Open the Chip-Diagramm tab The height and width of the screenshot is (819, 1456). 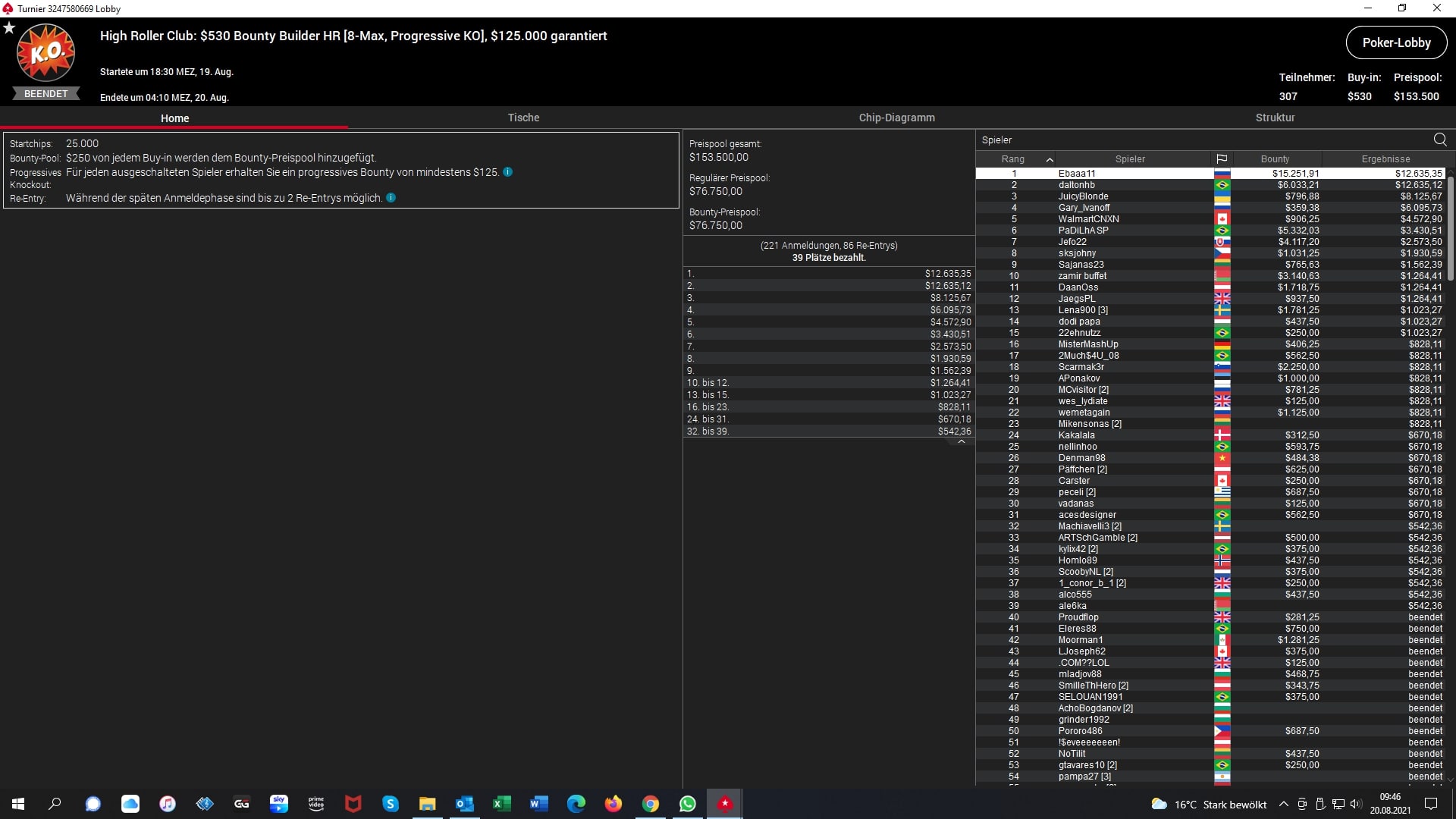pyautogui.click(x=896, y=118)
